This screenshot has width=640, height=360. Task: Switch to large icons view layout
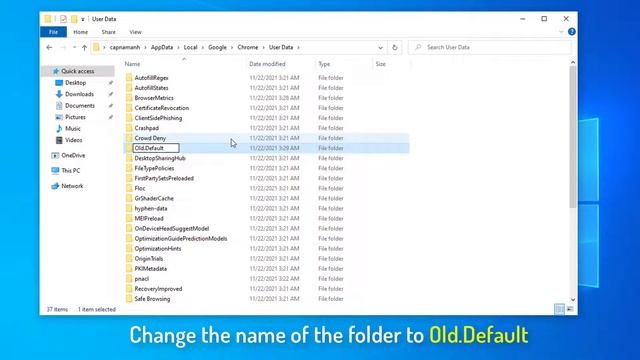tap(570, 309)
